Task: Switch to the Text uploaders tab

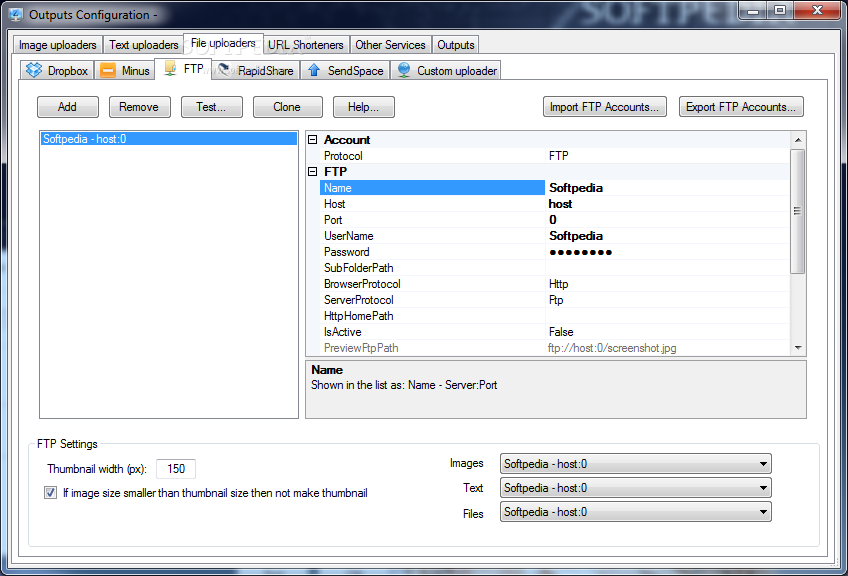Action: point(144,45)
